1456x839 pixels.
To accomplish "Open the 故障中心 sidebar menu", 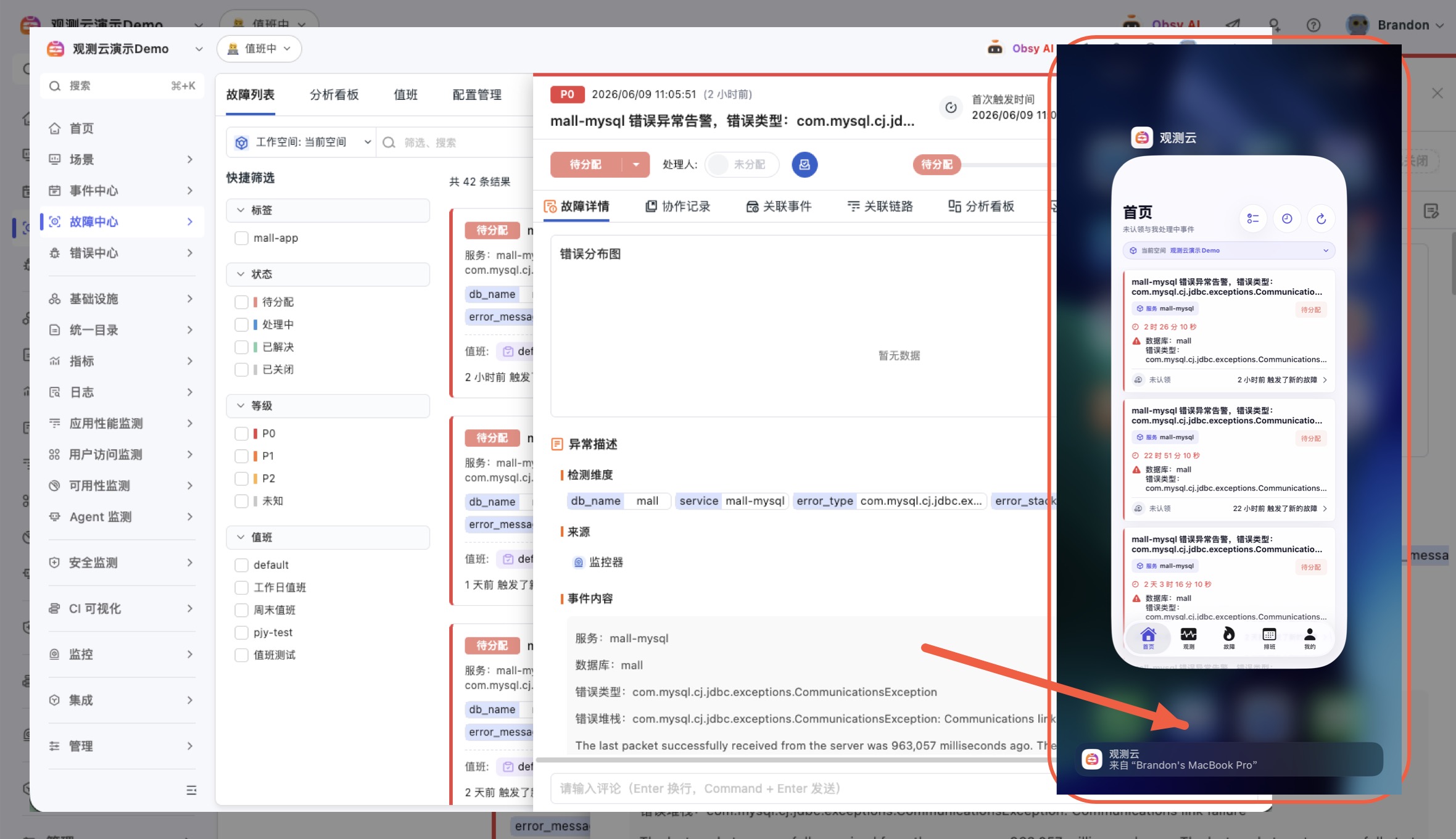I will coord(121,221).
